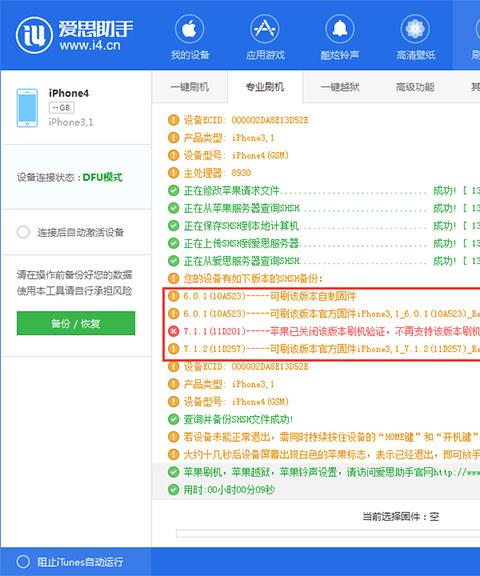480x576 pixels.
Task: Click green check icon beside 用时 elapsed time
Action: click(173, 489)
